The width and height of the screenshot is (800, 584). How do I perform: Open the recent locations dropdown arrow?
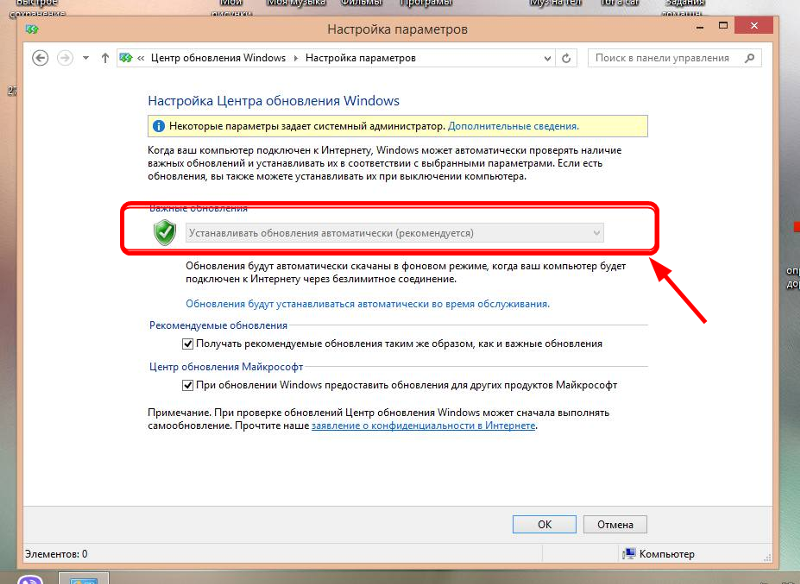(86, 58)
